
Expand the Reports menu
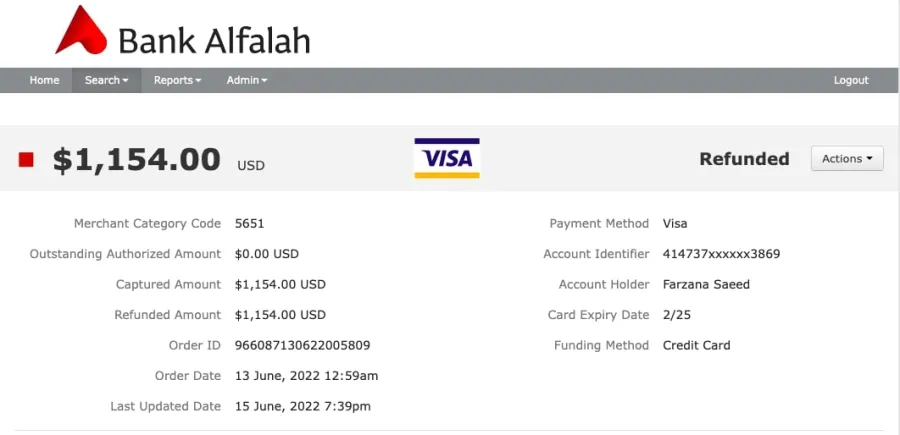(x=177, y=80)
